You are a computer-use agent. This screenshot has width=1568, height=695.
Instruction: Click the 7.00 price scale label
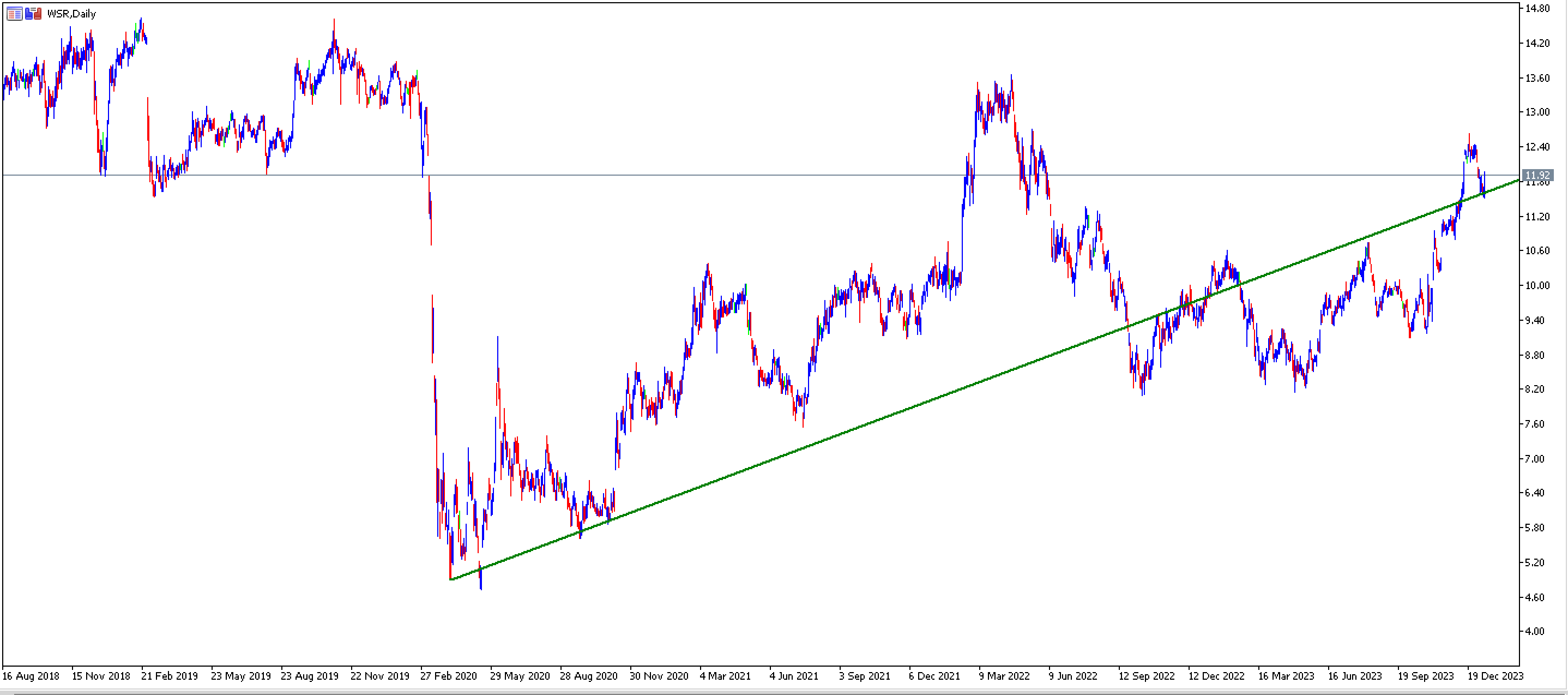coord(1535,459)
